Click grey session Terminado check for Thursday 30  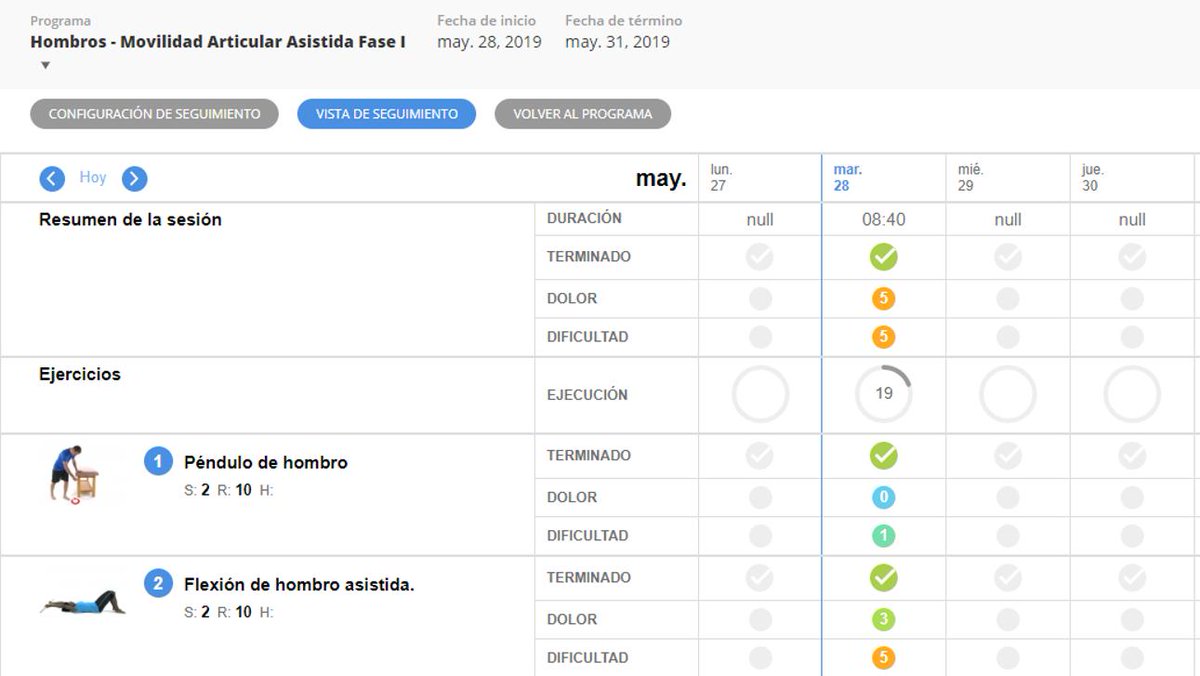click(x=1132, y=257)
